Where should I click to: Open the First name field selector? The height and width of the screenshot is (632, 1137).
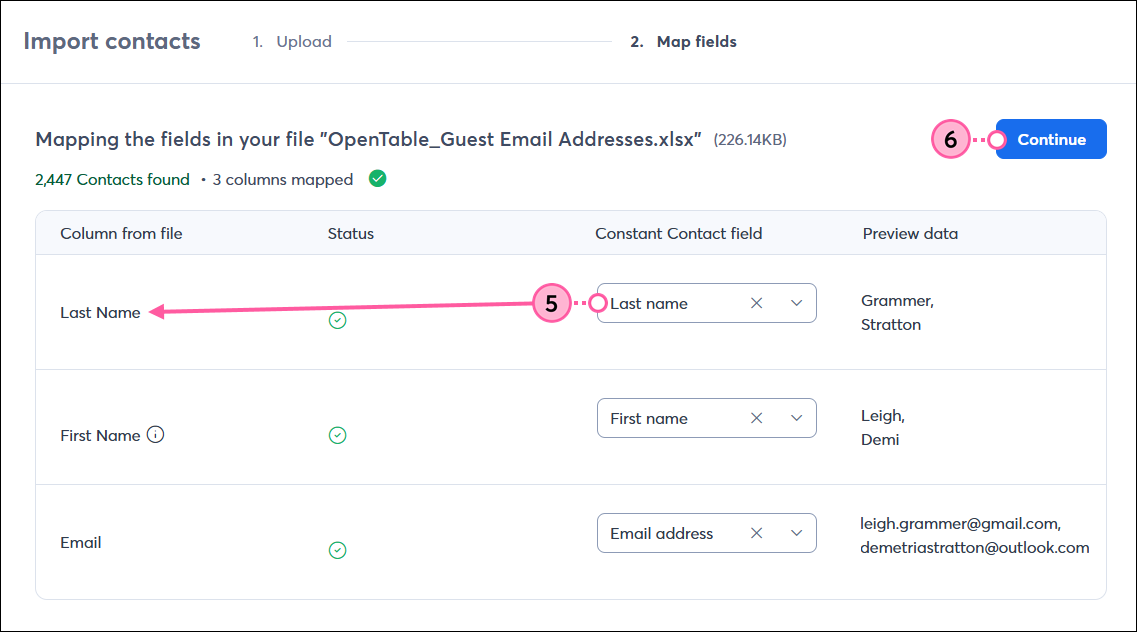click(x=706, y=418)
